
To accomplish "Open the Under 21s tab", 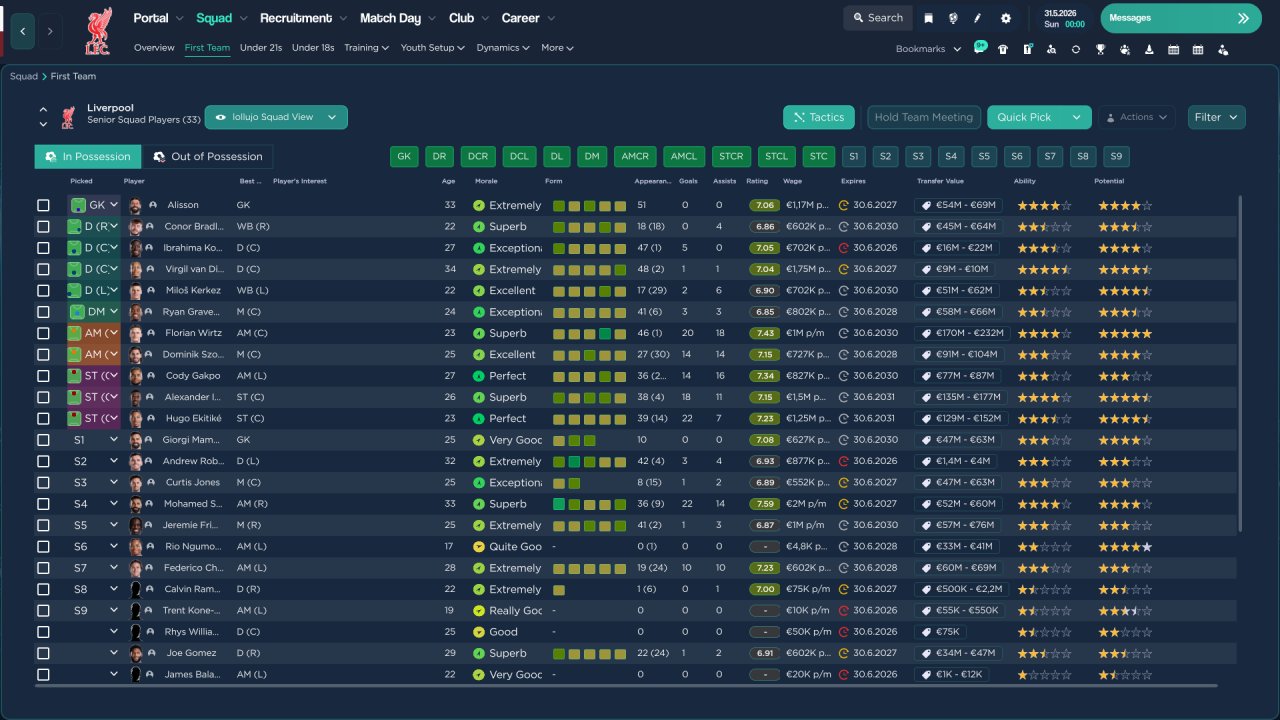I will pos(261,48).
